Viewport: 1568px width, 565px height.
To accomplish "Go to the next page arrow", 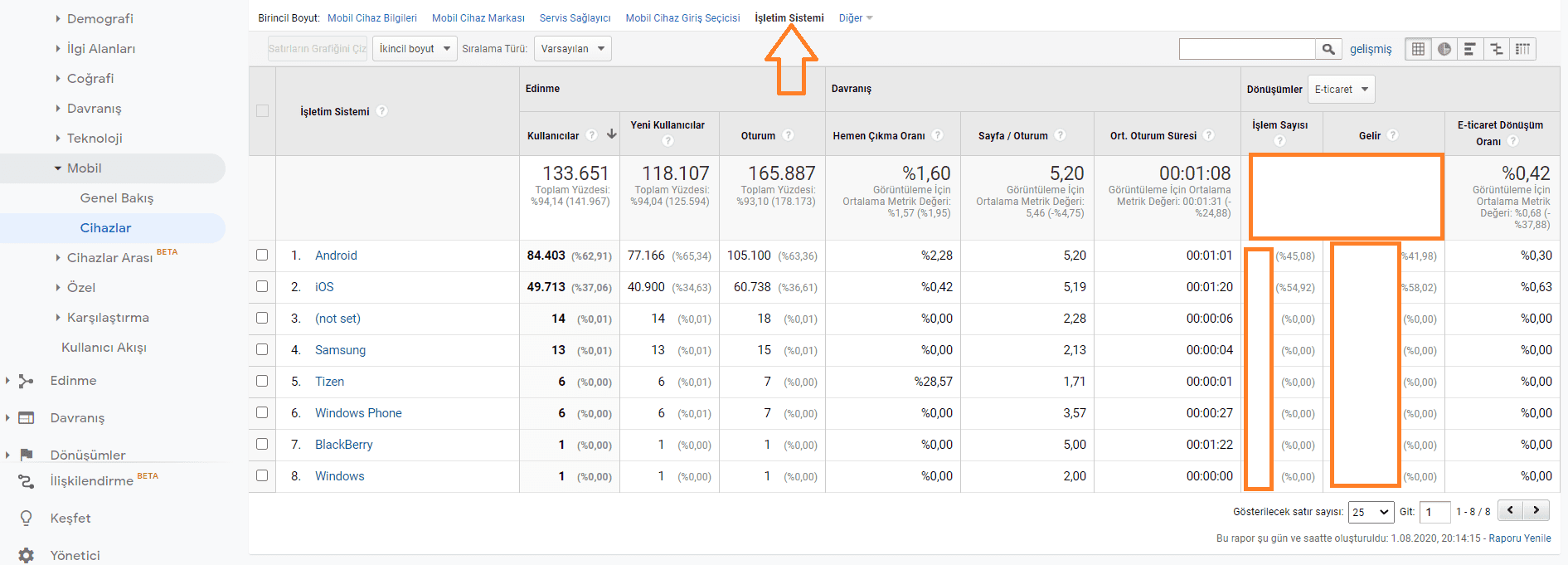I will coord(1536,510).
